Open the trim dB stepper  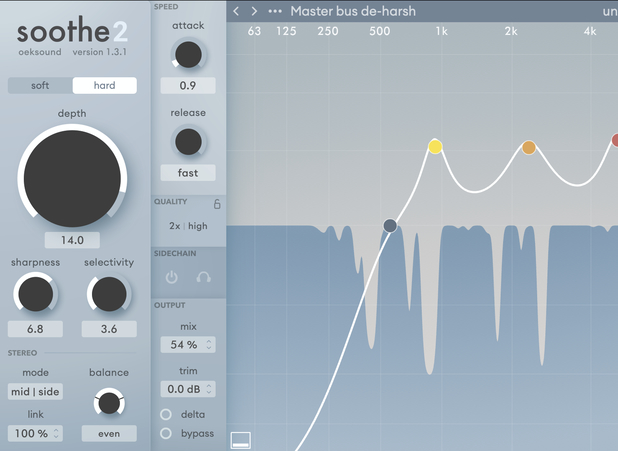click(x=186, y=389)
